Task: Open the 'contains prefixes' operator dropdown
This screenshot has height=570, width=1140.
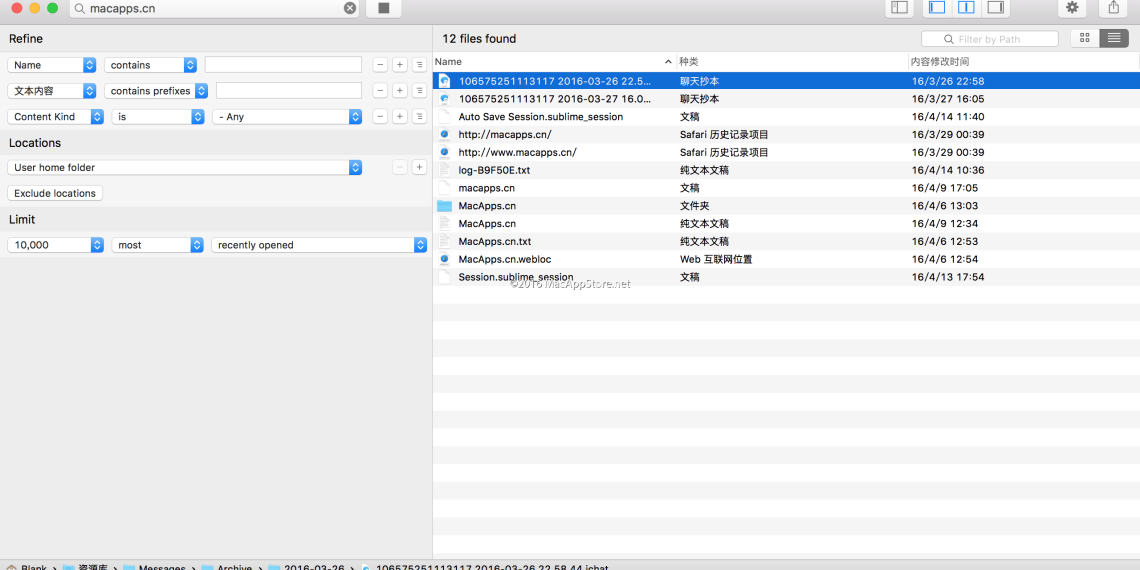Action: [156, 91]
